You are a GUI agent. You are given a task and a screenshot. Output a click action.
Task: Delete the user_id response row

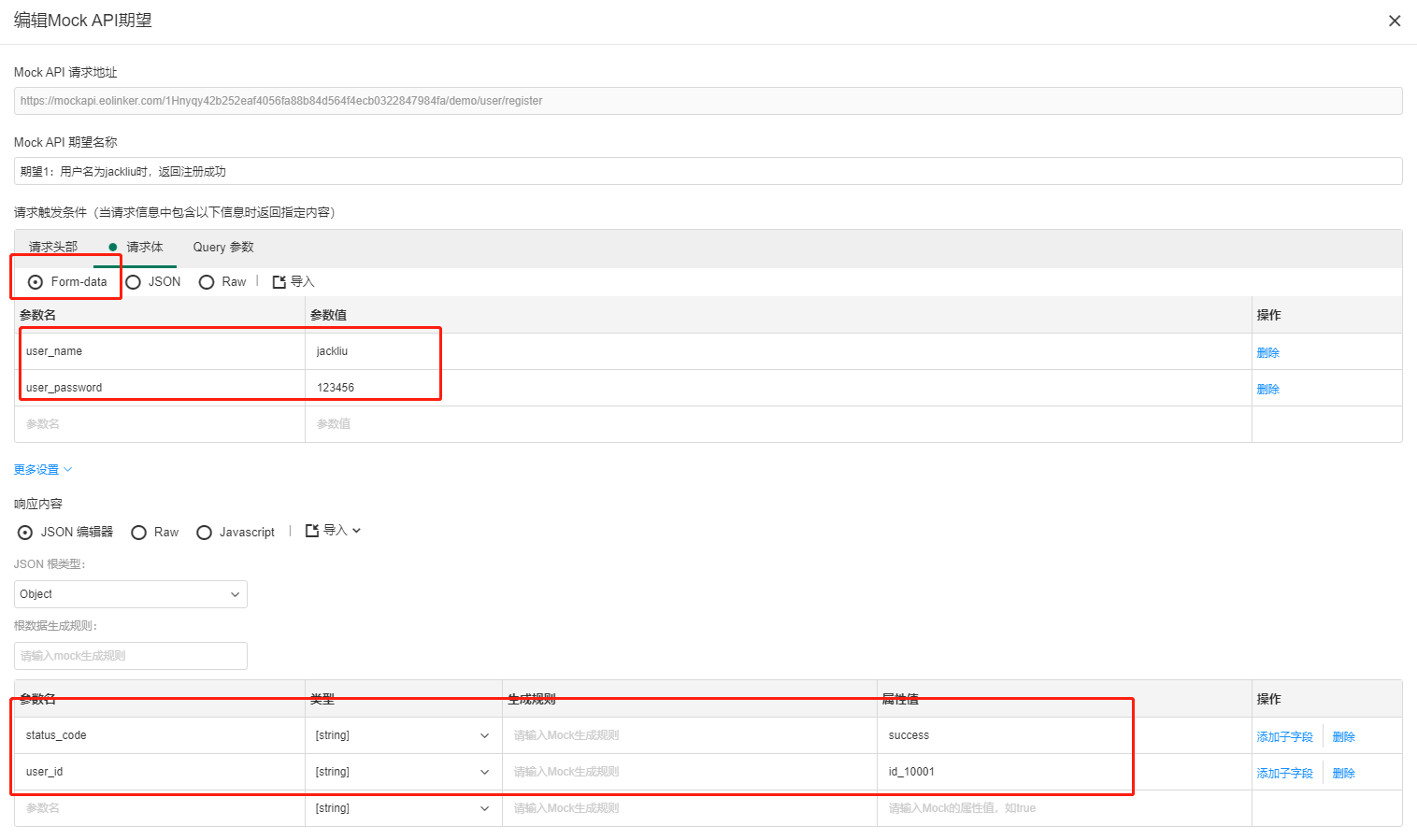(1343, 773)
